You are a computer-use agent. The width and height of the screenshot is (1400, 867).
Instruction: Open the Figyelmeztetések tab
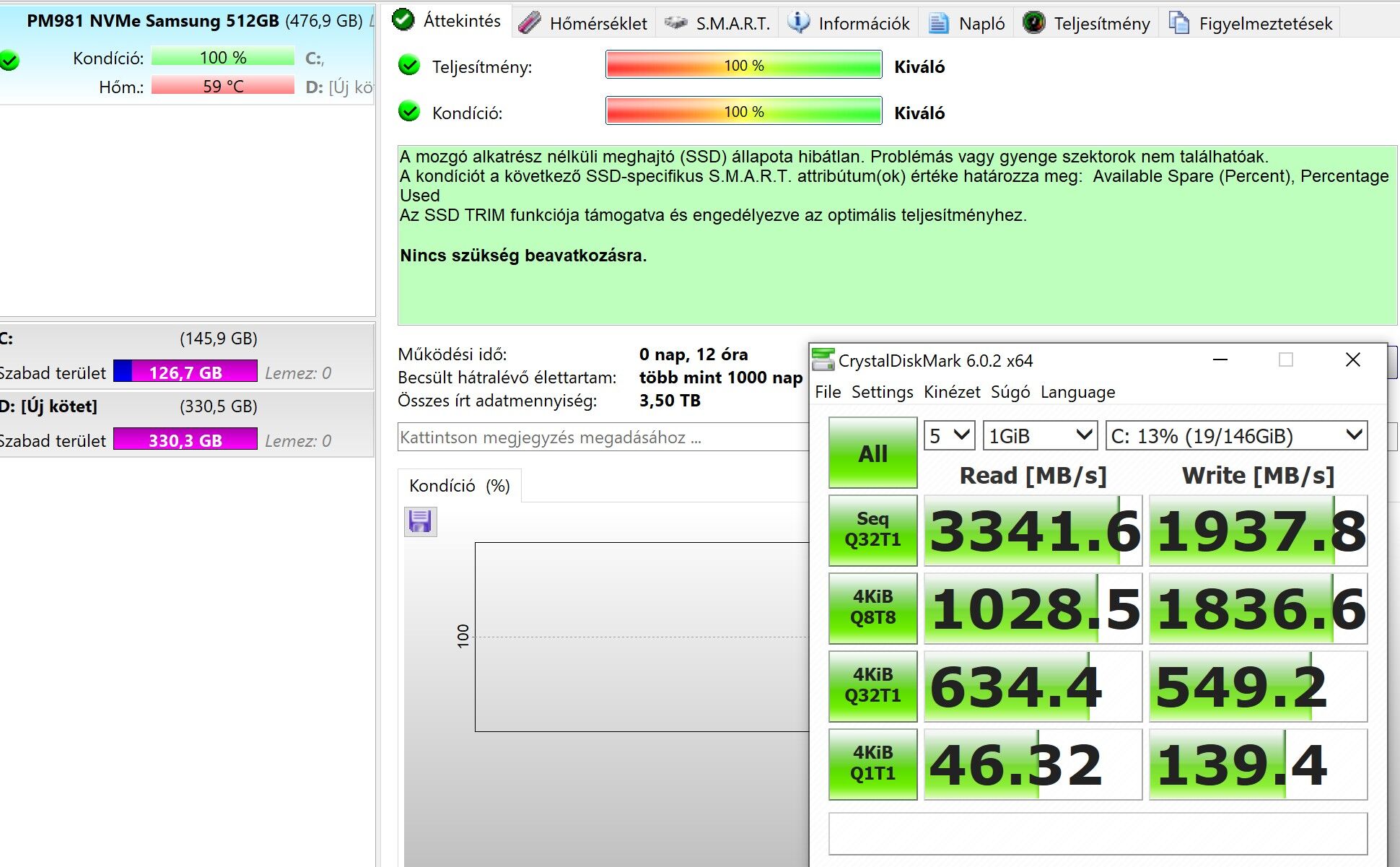pos(1251,23)
